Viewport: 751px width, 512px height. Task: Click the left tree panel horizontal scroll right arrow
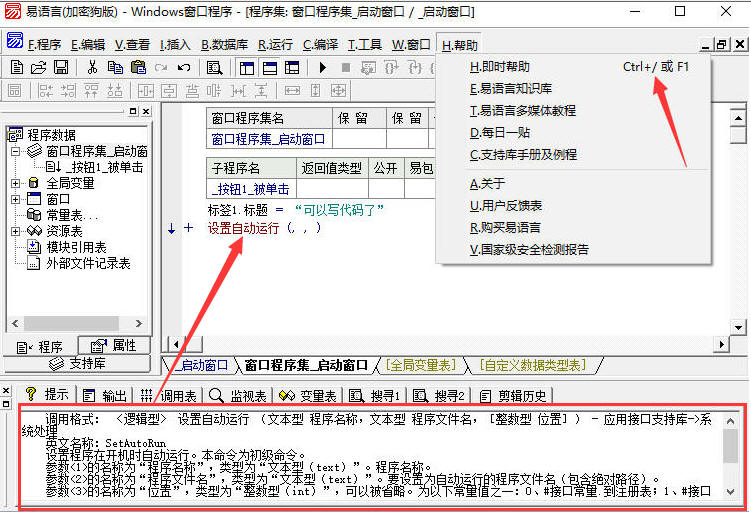pyautogui.click(x=139, y=323)
